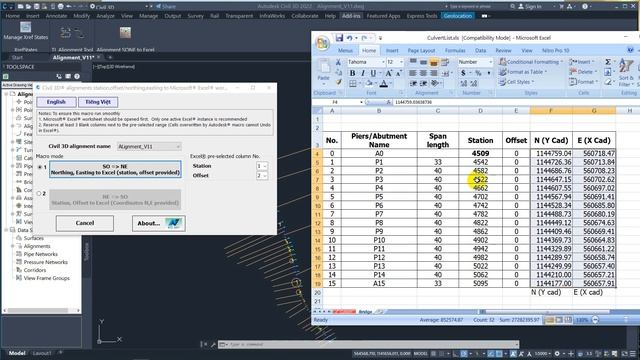Click Sort & Filter in Excel ribbon
Viewport: 640px width, 360px height.
tap(626, 72)
